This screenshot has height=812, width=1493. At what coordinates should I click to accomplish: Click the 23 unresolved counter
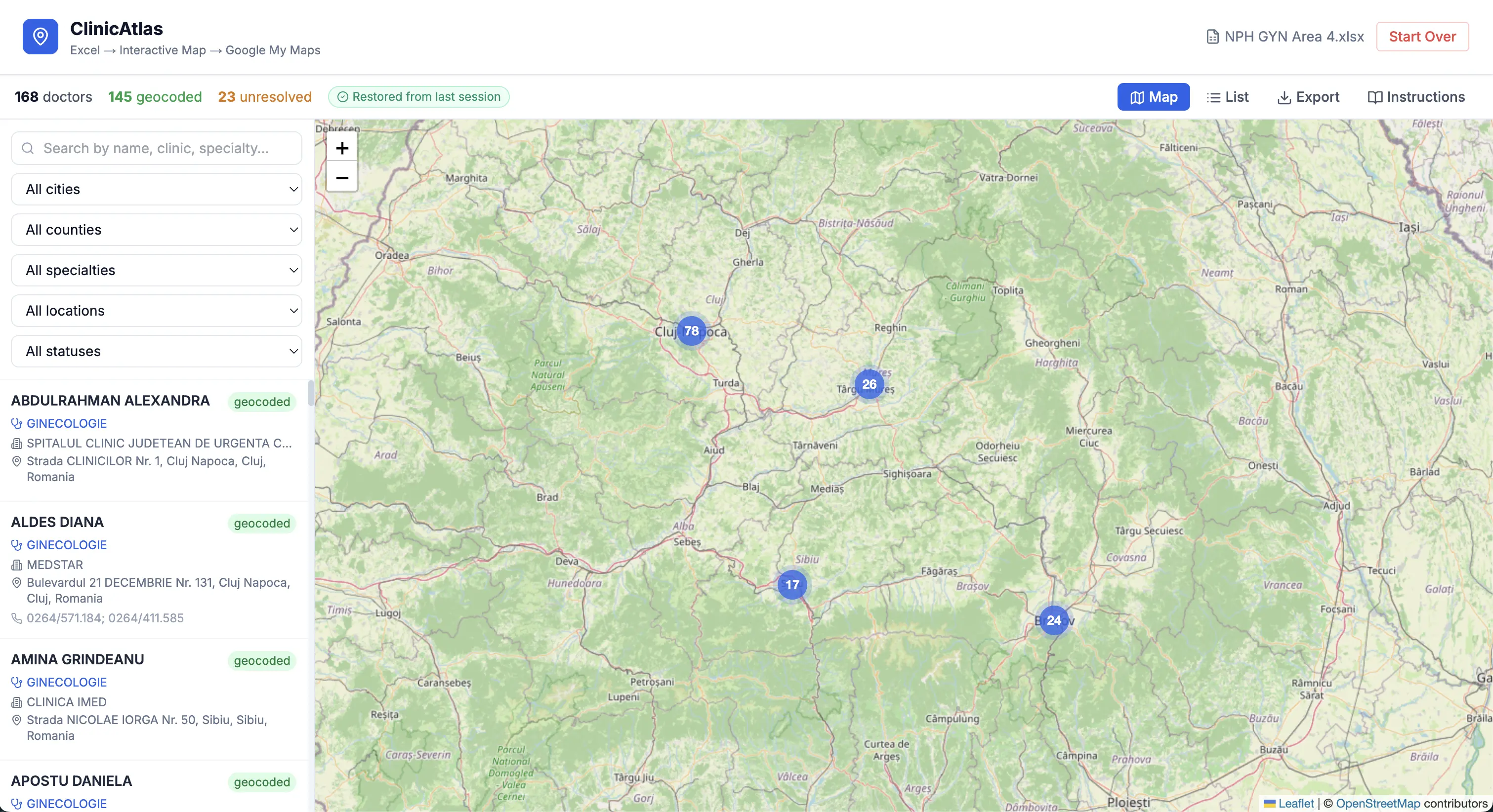[x=265, y=97]
